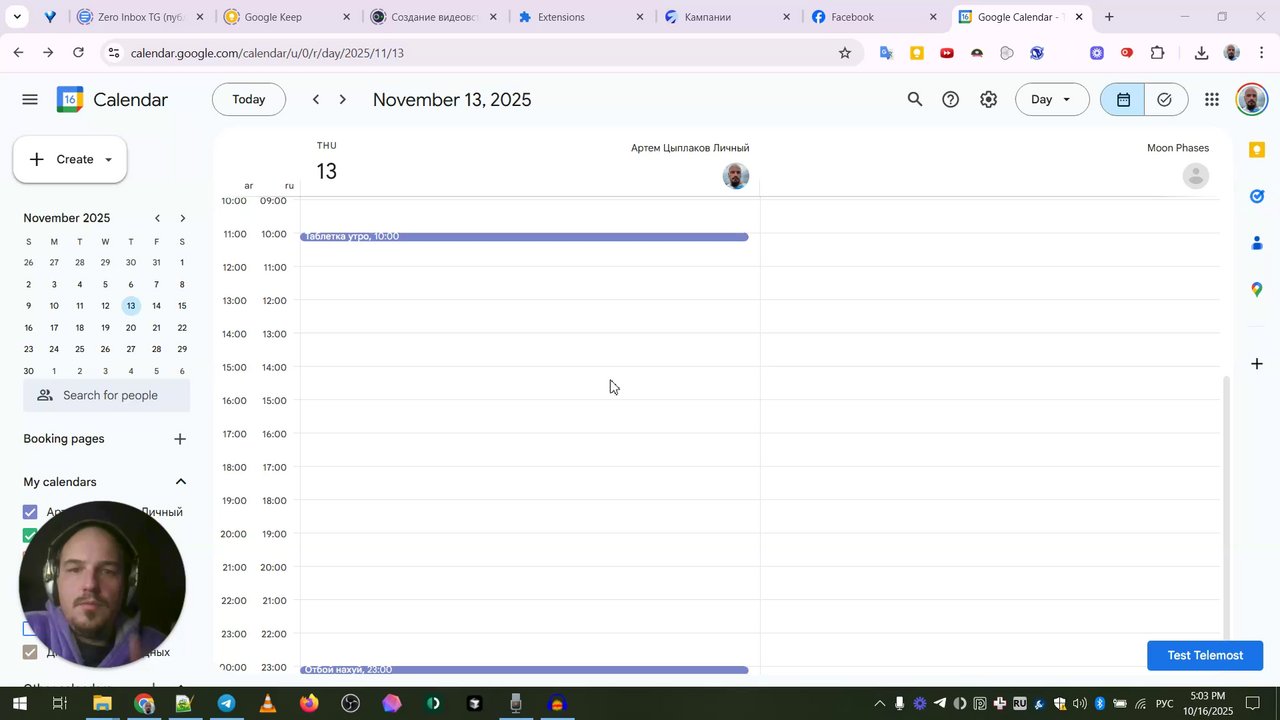The image size is (1280, 720).
Task: Click the browser address bar URL
Action: click(x=267, y=53)
